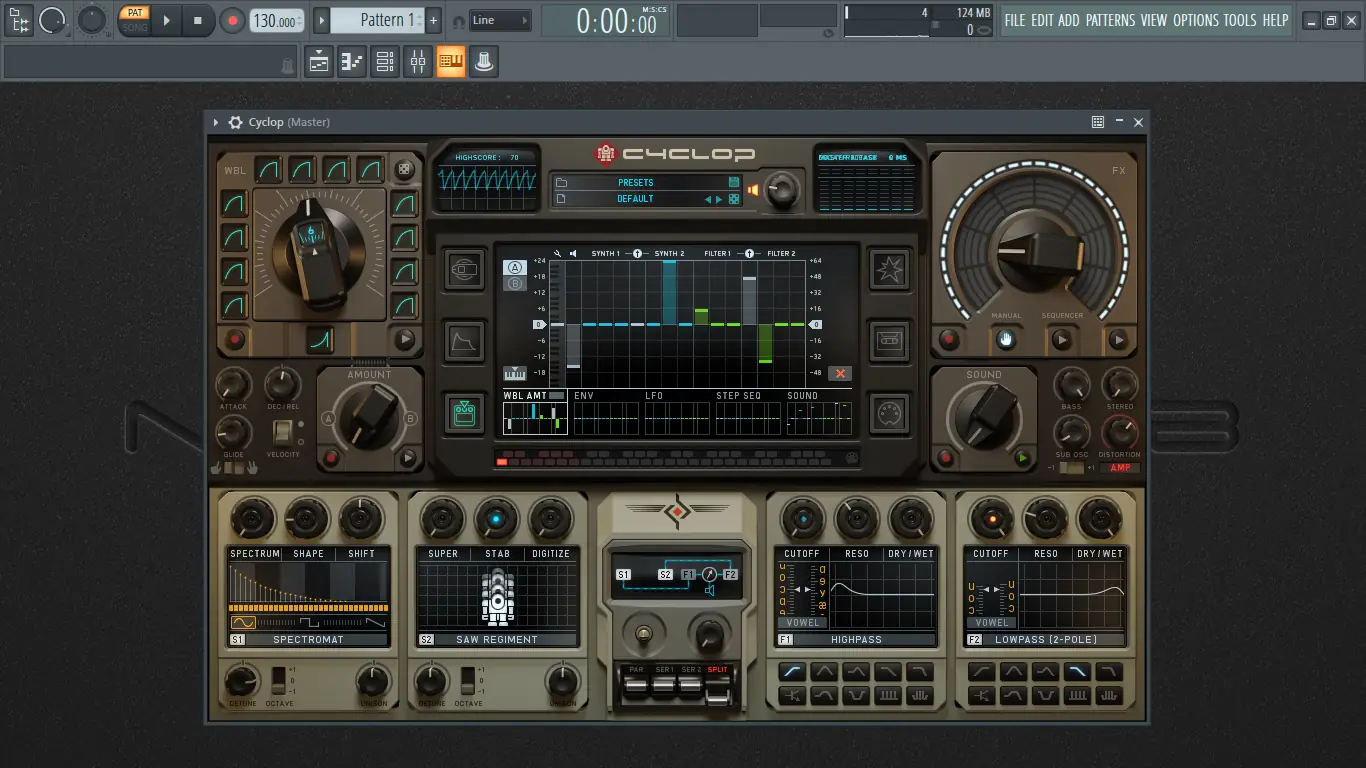
Task: Open S2 SAW REGIMENT synth type selector
Action: coord(497,639)
